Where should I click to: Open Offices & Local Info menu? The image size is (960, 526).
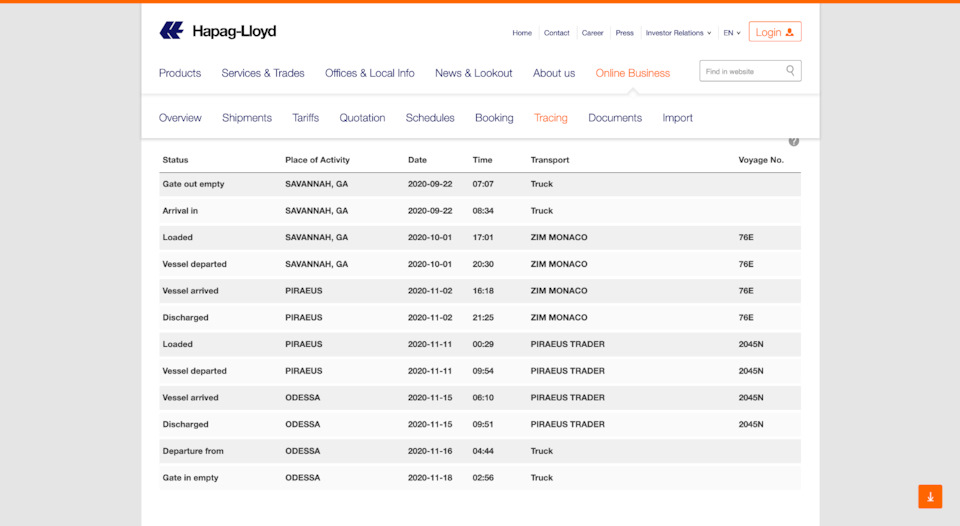click(370, 73)
